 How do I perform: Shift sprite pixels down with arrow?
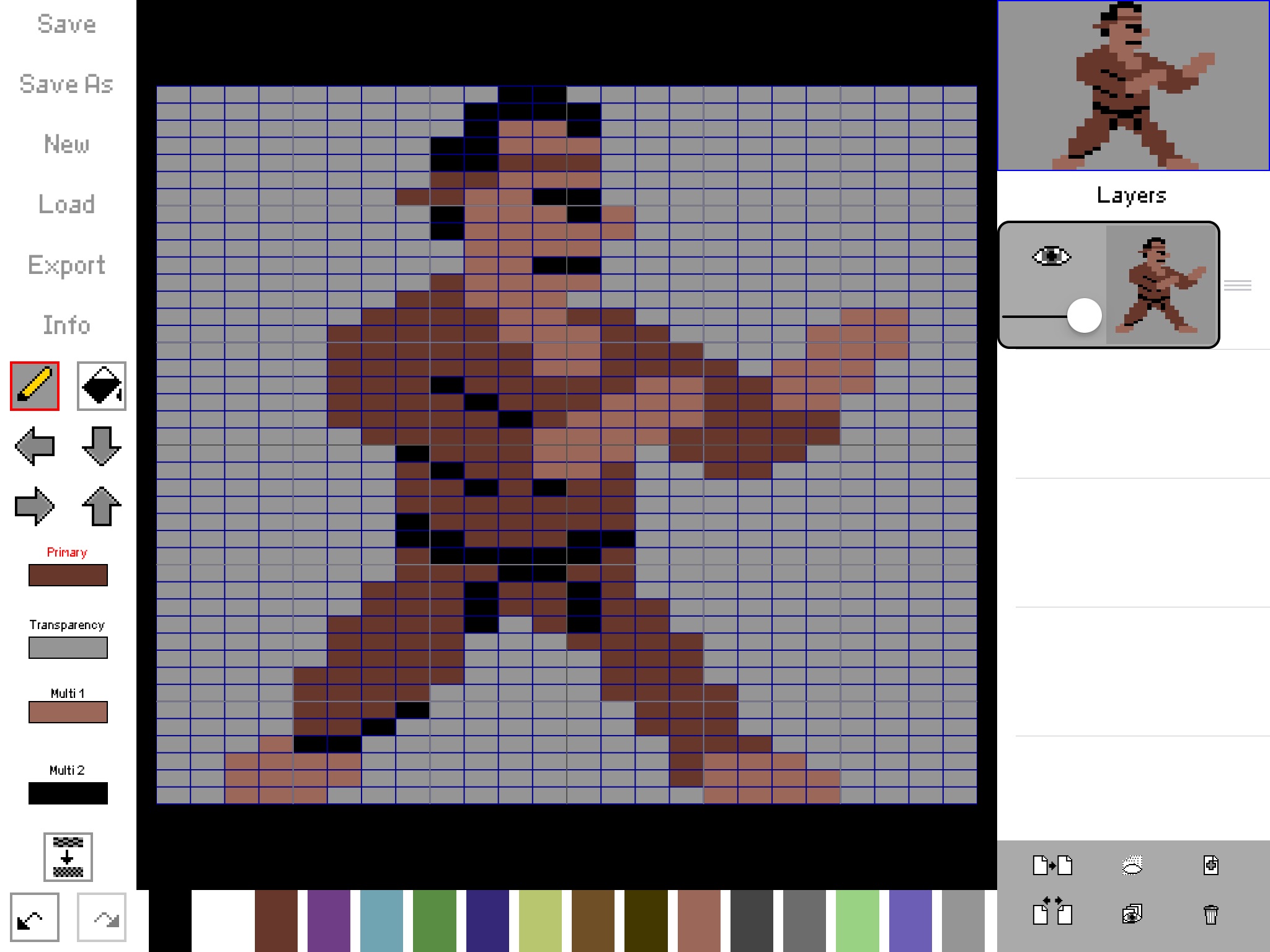pos(101,446)
